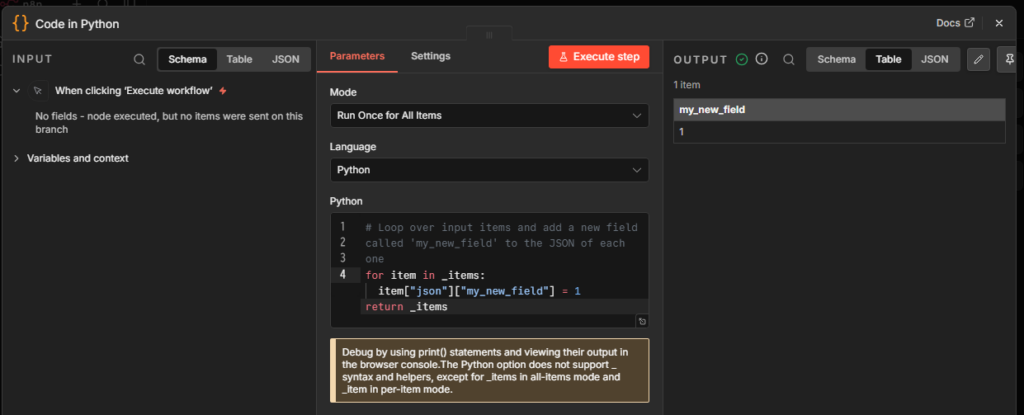Click the 'return _items' code line
This screenshot has height=415, width=1024.
coord(406,307)
